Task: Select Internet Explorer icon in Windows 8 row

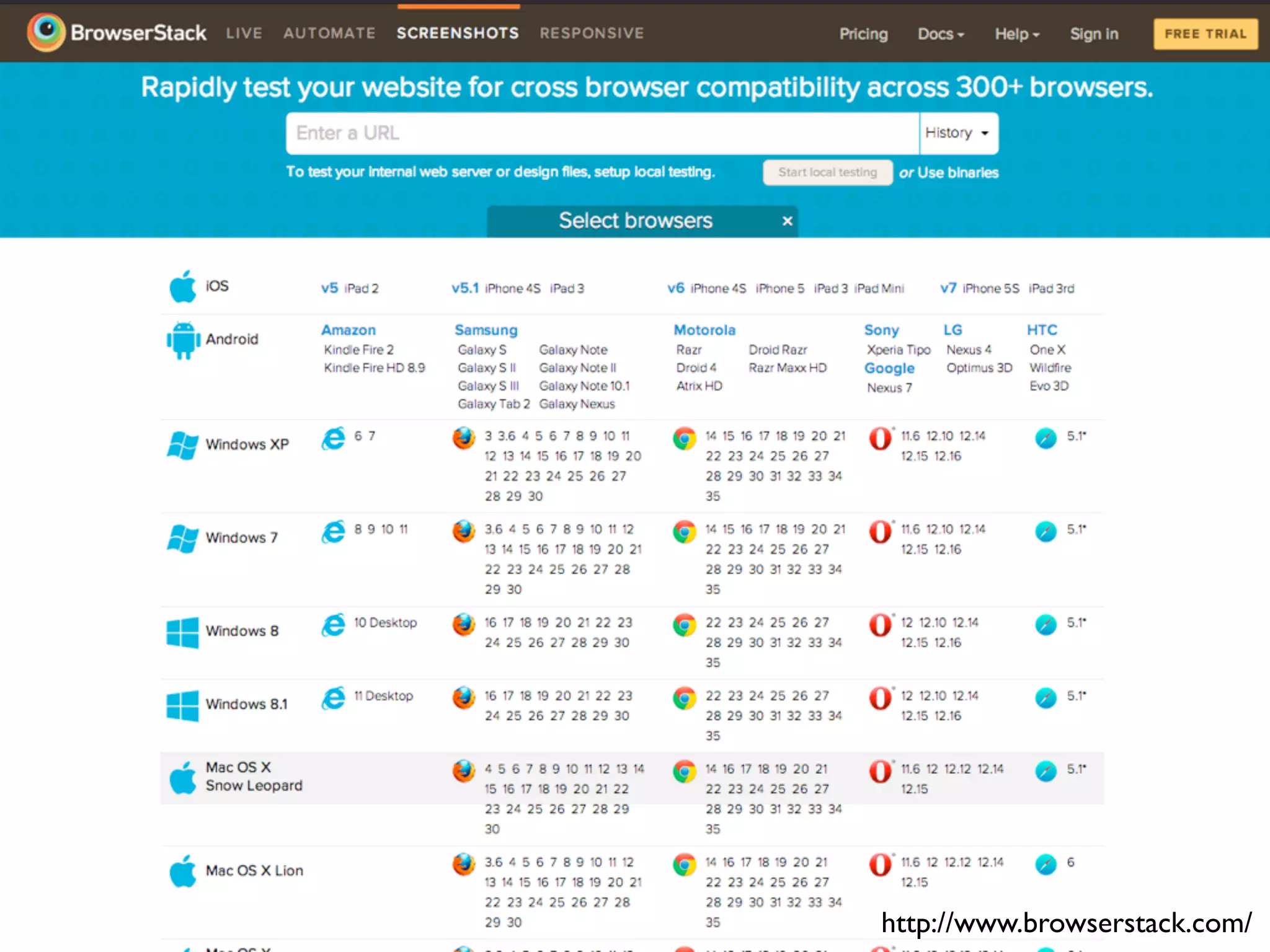Action: click(333, 625)
